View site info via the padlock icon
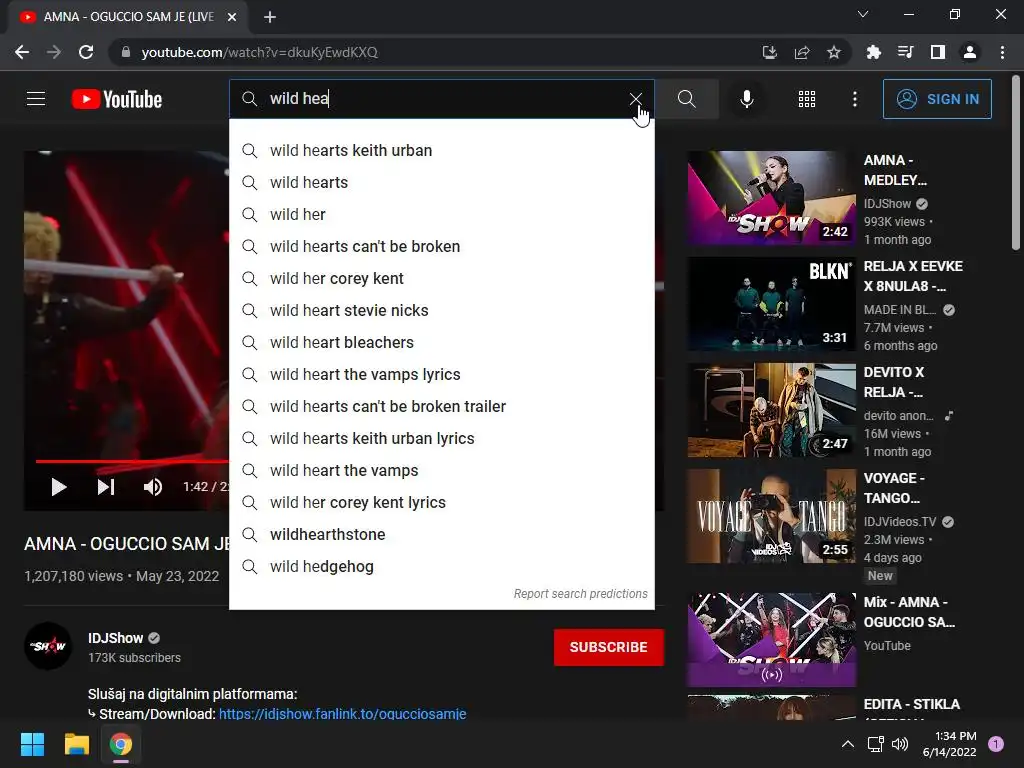The height and width of the screenshot is (768, 1024). pos(125,52)
